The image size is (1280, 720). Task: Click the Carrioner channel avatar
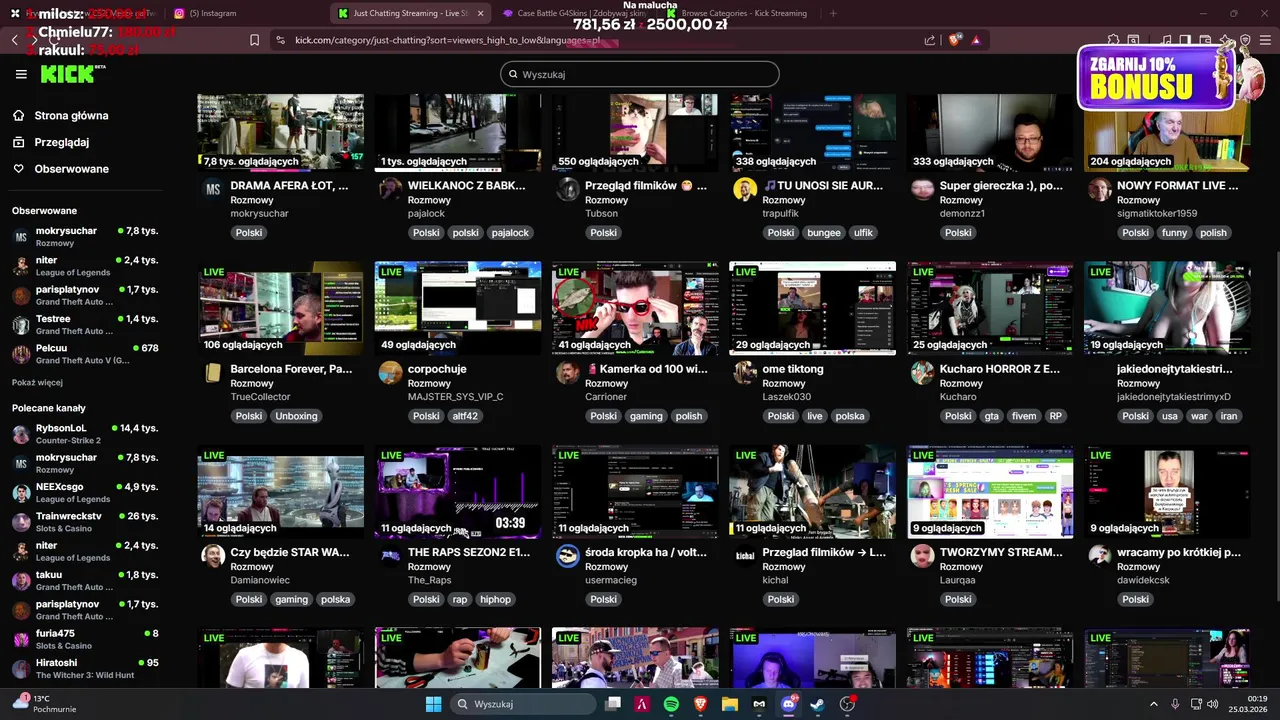pos(568,373)
